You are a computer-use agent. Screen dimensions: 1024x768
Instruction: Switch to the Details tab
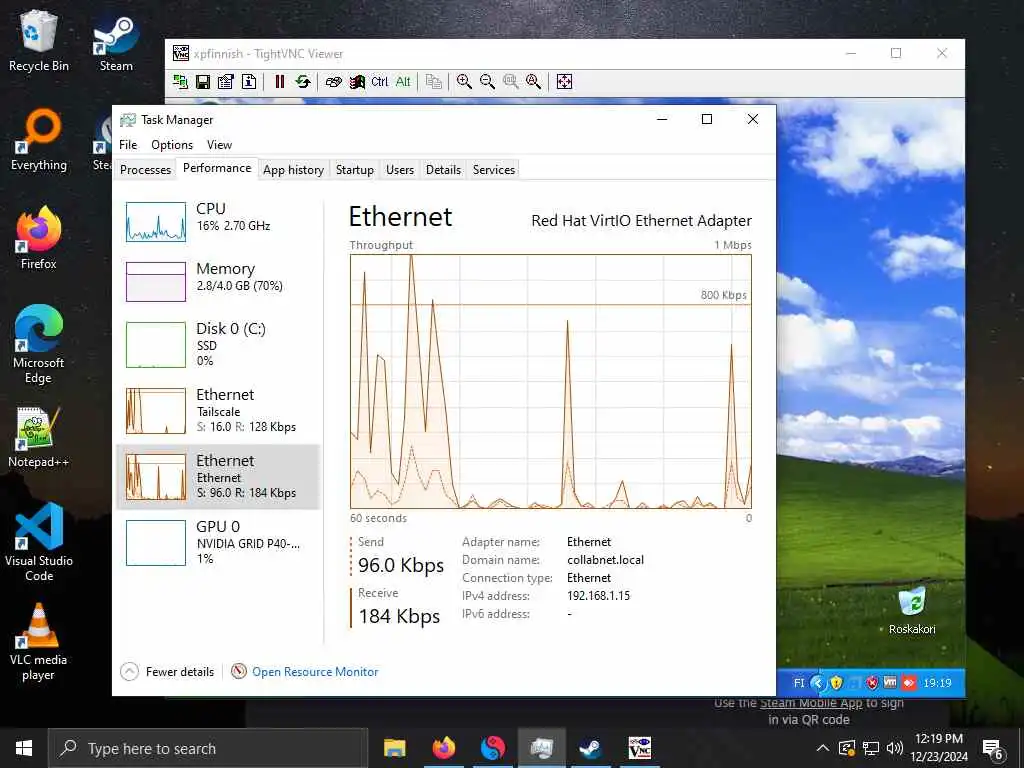(443, 170)
